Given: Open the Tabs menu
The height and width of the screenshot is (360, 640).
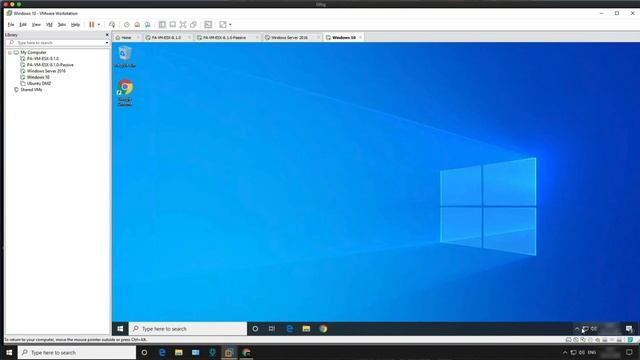Looking at the screenshot, I should [x=62, y=24].
